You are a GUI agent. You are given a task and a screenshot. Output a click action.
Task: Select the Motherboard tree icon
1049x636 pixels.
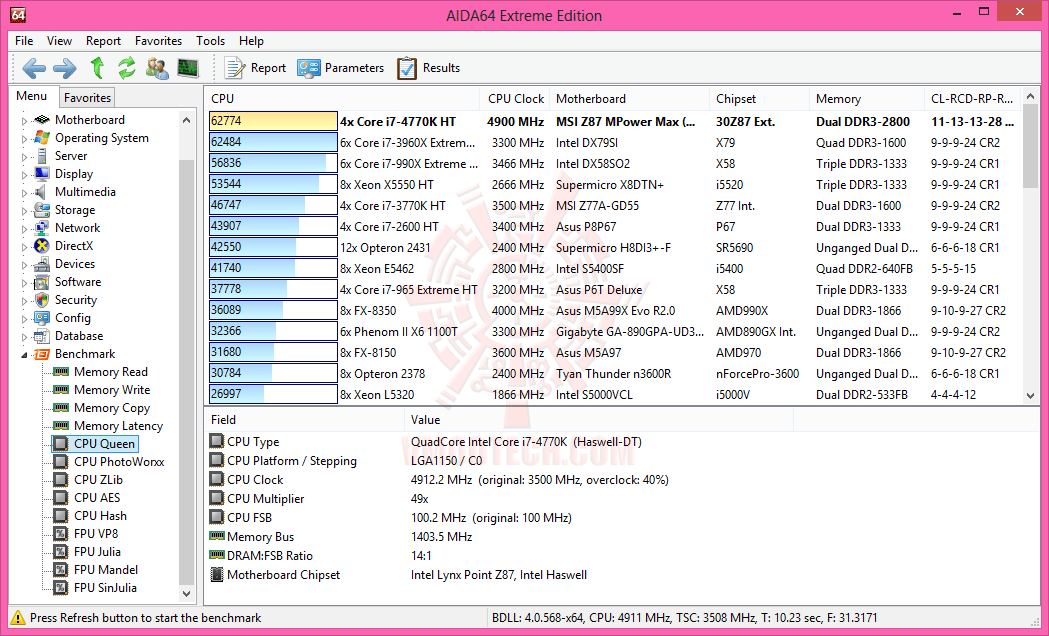(x=42, y=120)
